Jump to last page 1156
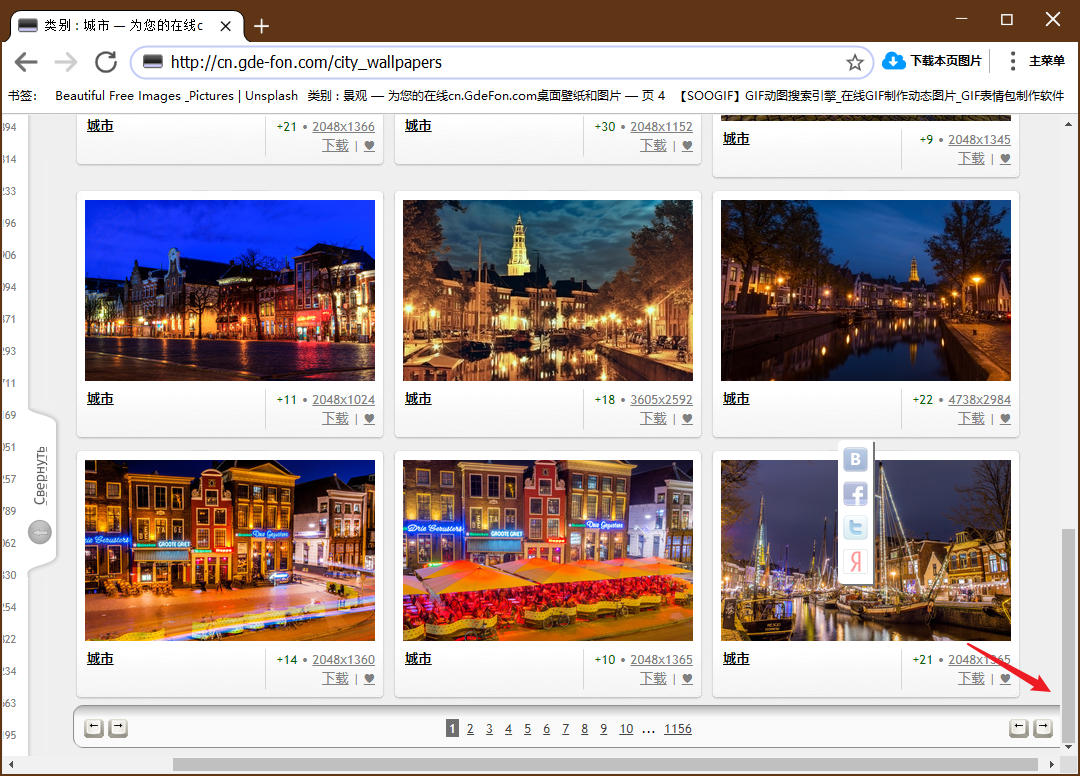This screenshot has height=776, width=1080. [678, 728]
